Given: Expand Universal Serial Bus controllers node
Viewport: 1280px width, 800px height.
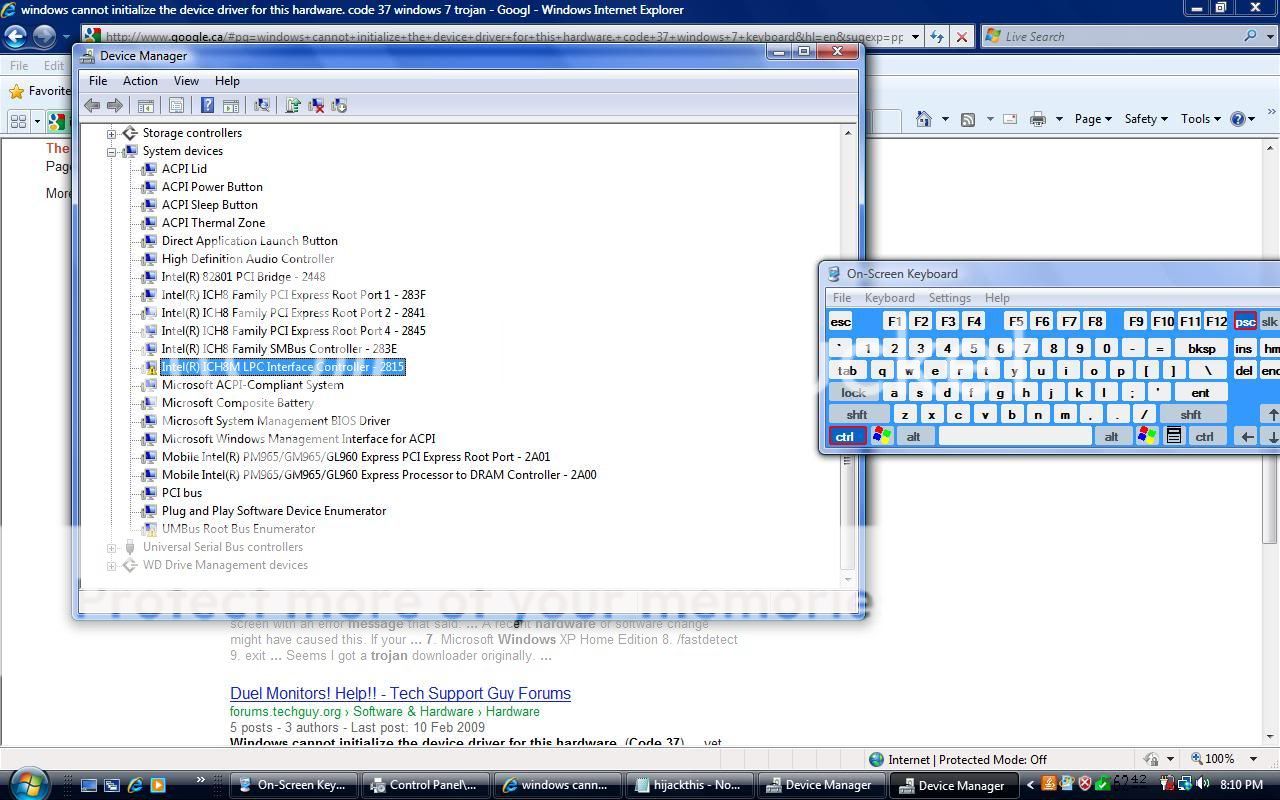Looking at the screenshot, I should (112, 547).
